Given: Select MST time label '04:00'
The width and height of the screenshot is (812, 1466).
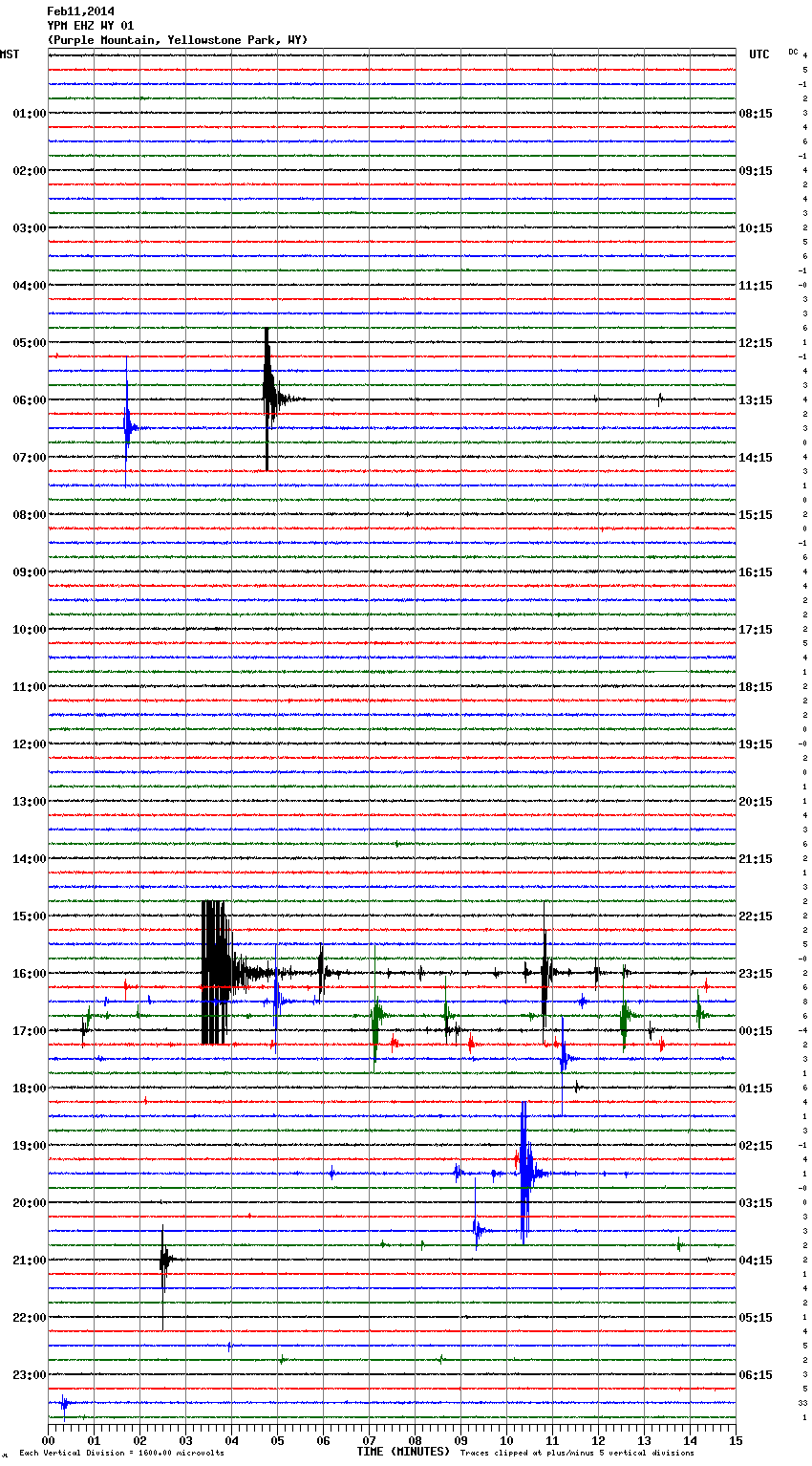Looking at the screenshot, I should pyautogui.click(x=30, y=286).
